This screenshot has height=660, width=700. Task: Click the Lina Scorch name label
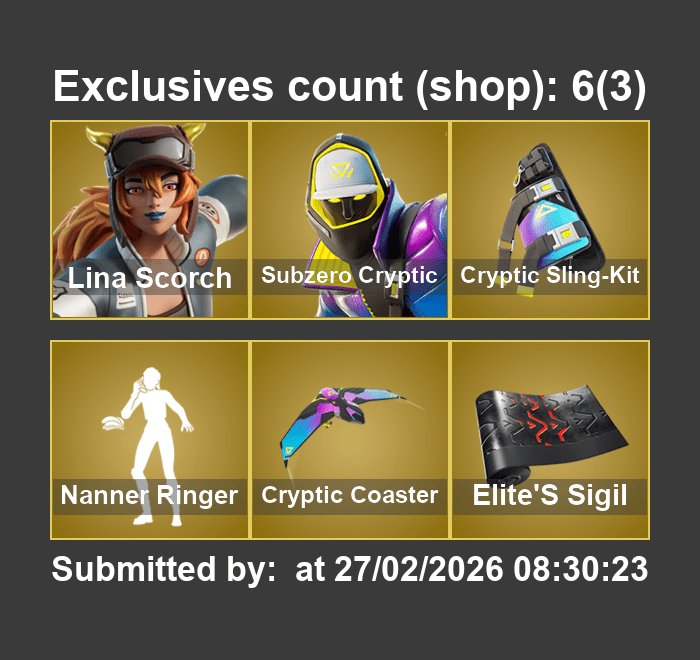click(x=150, y=278)
